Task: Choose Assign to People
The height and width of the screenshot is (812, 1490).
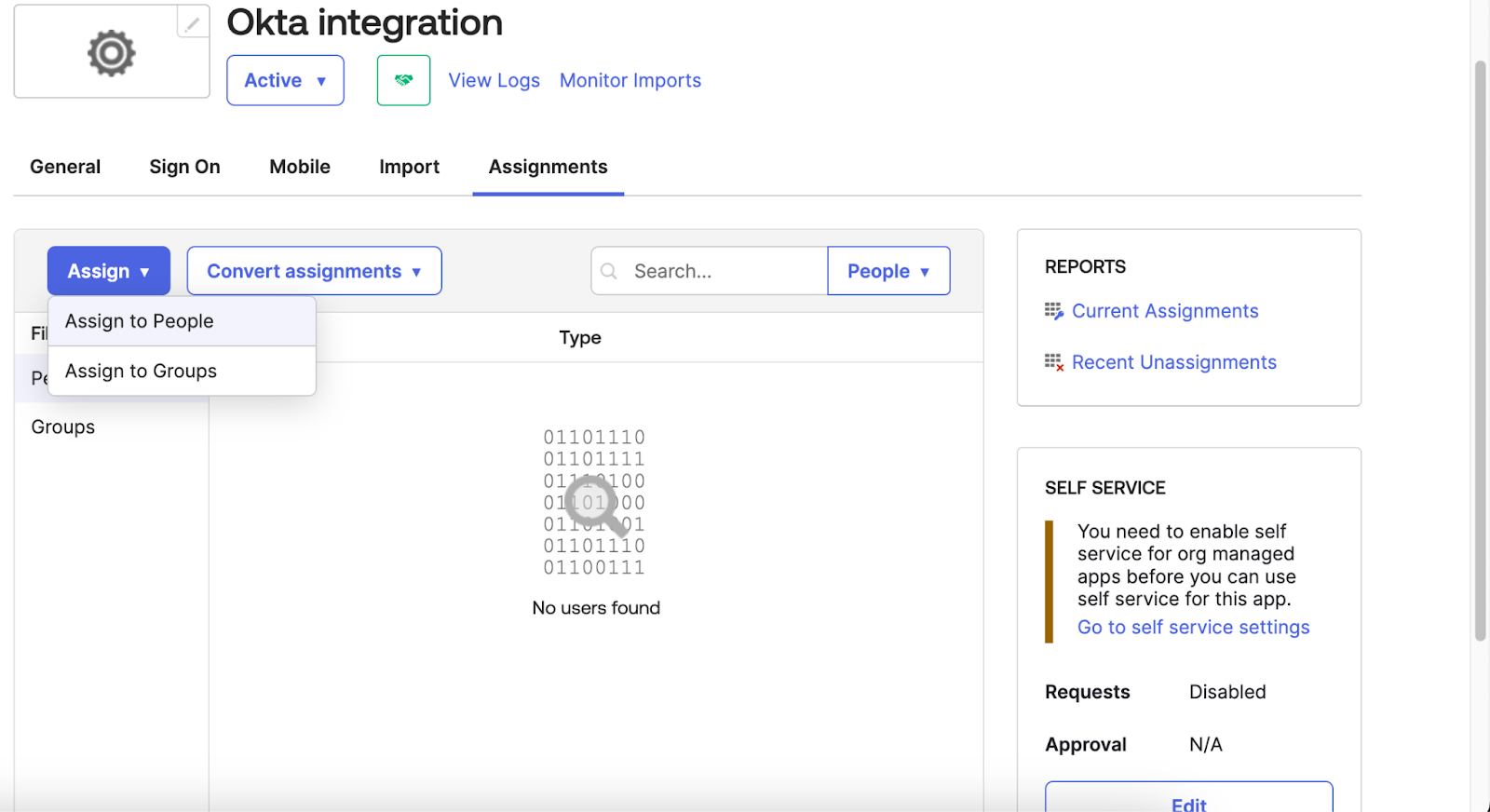Action: 182,321
